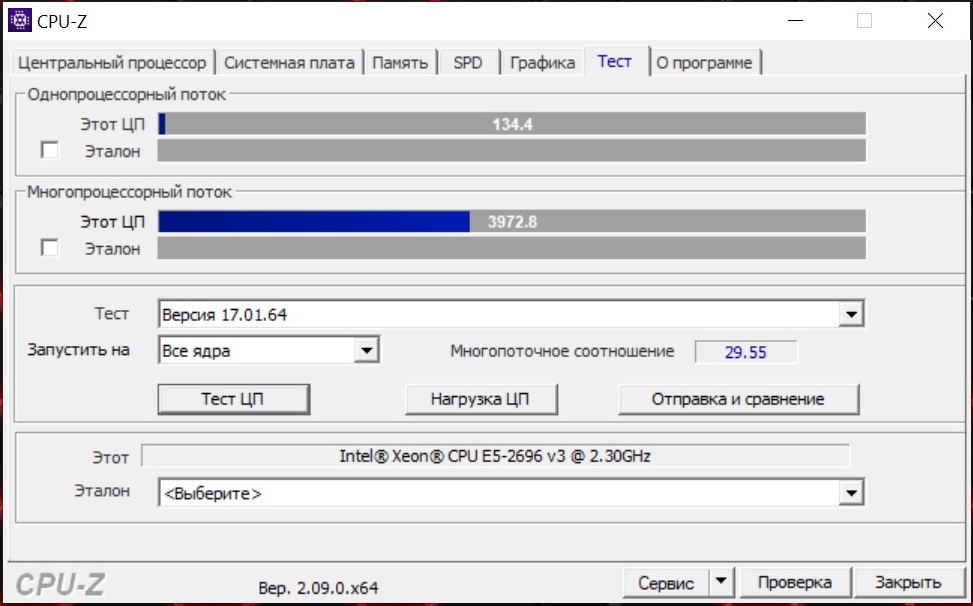Click the CPU-Z app icon in title bar

pyautogui.click(x=19, y=20)
